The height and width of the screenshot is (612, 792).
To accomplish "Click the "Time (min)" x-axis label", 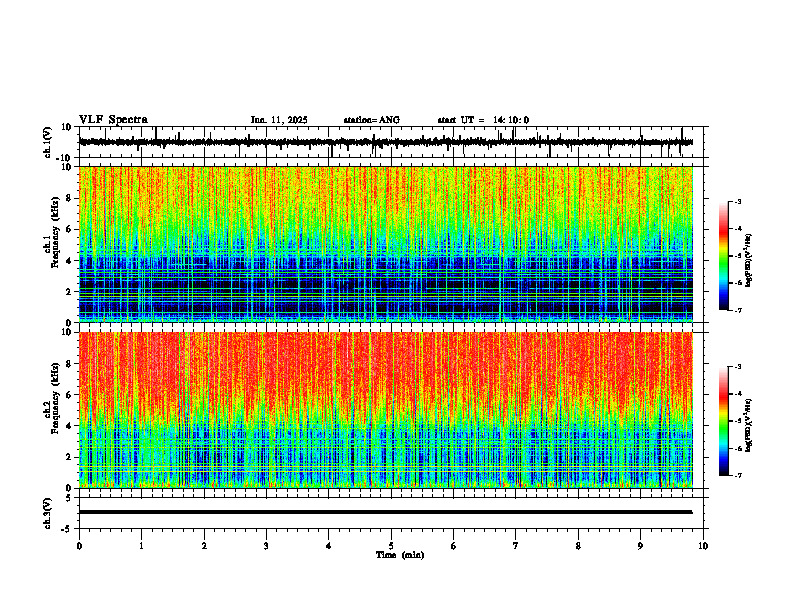I will (x=400, y=555).
